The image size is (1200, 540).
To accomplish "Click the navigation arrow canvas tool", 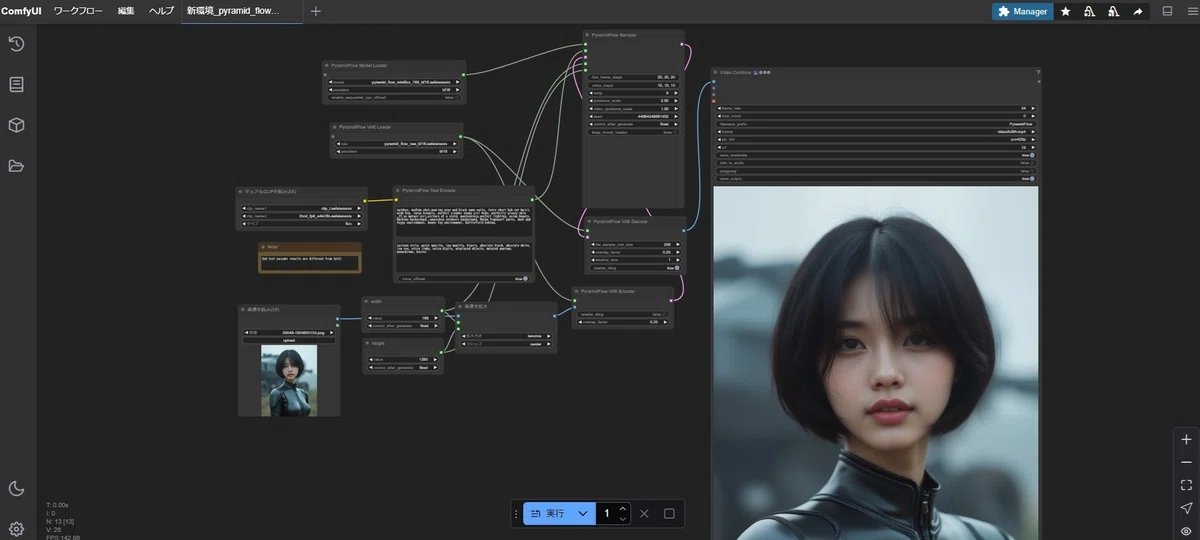I will coord(1186,508).
